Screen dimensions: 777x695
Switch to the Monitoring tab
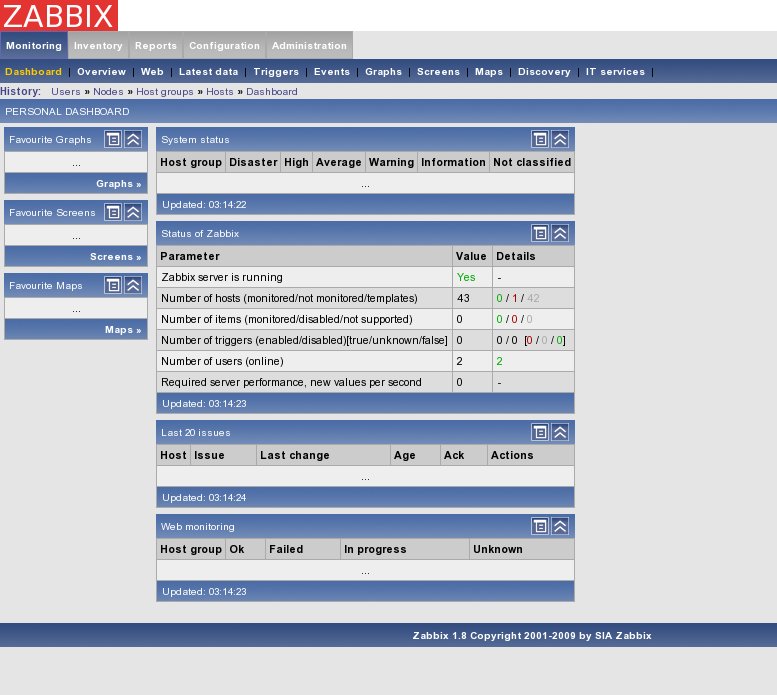point(34,46)
